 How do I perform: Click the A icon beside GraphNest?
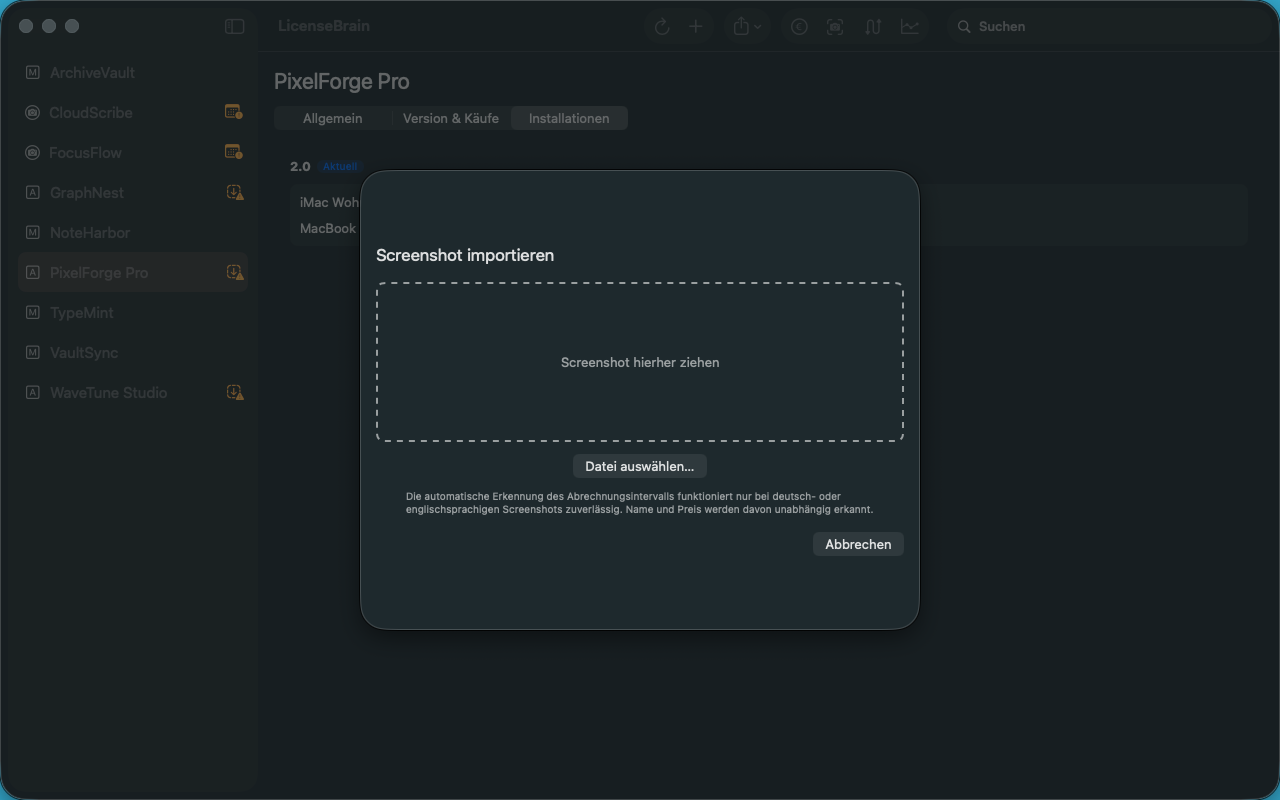point(33,193)
